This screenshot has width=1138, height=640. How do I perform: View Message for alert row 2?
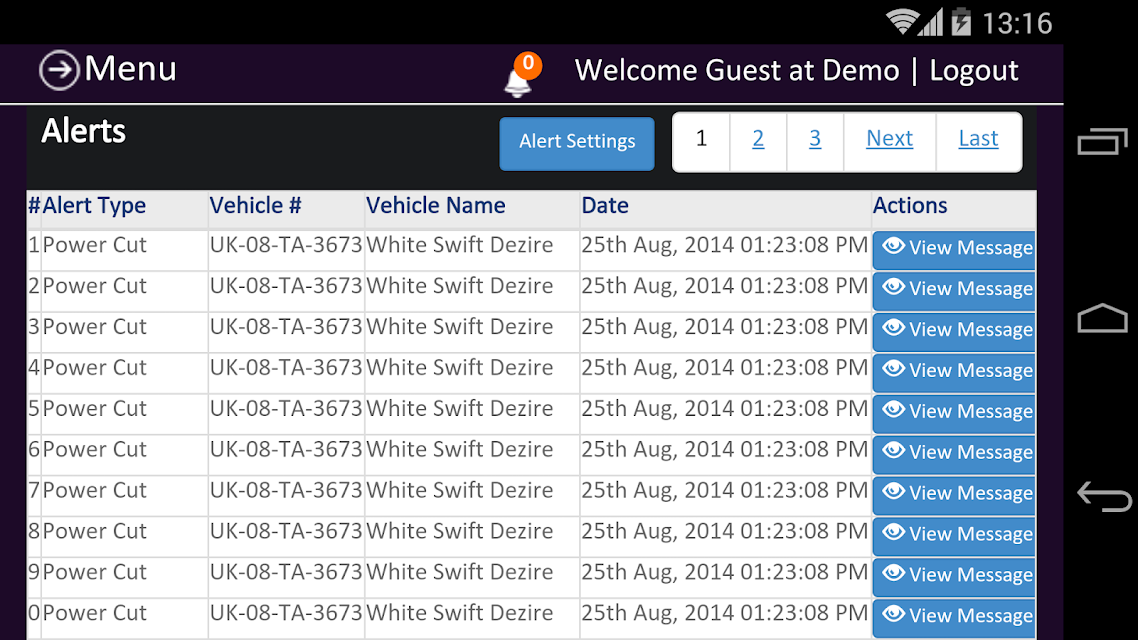(954, 291)
